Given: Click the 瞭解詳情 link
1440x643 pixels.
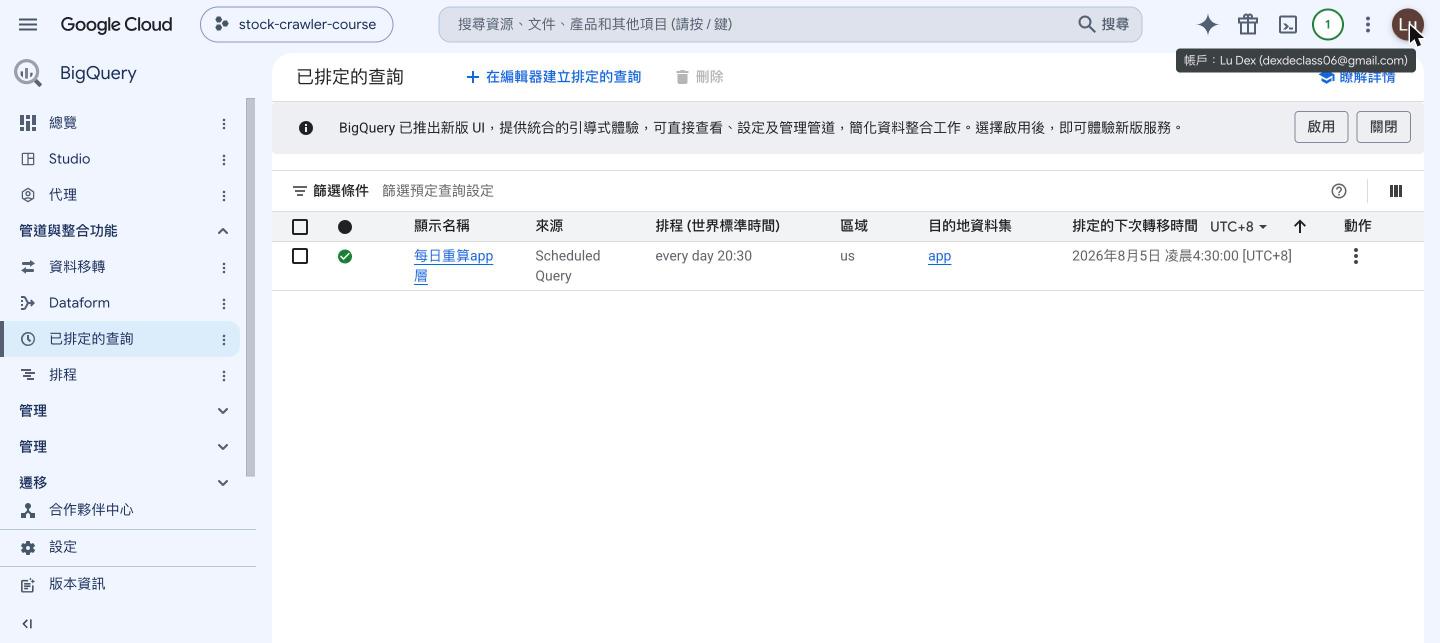Looking at the screenshot, I should (1357, 77).
